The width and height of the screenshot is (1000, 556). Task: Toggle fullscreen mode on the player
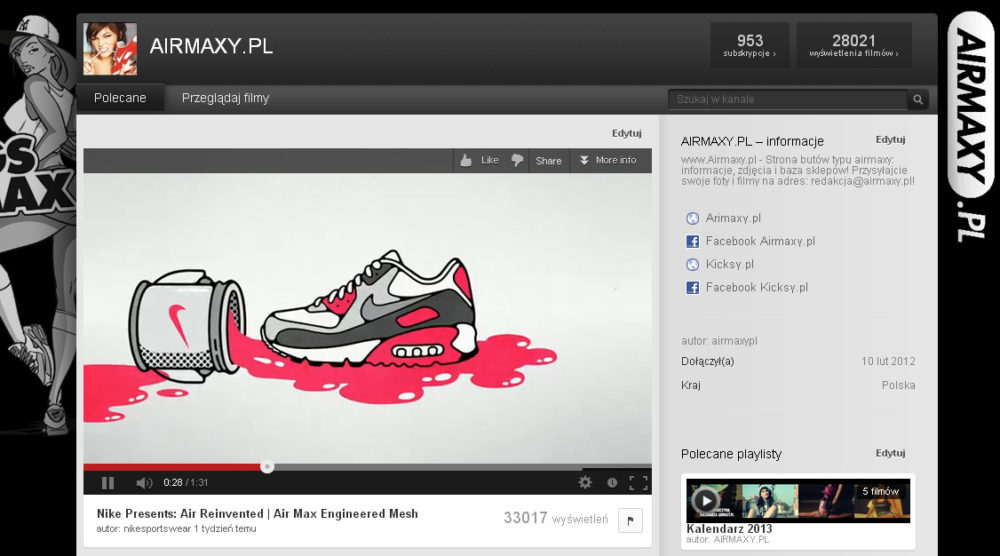pos(638,483)
